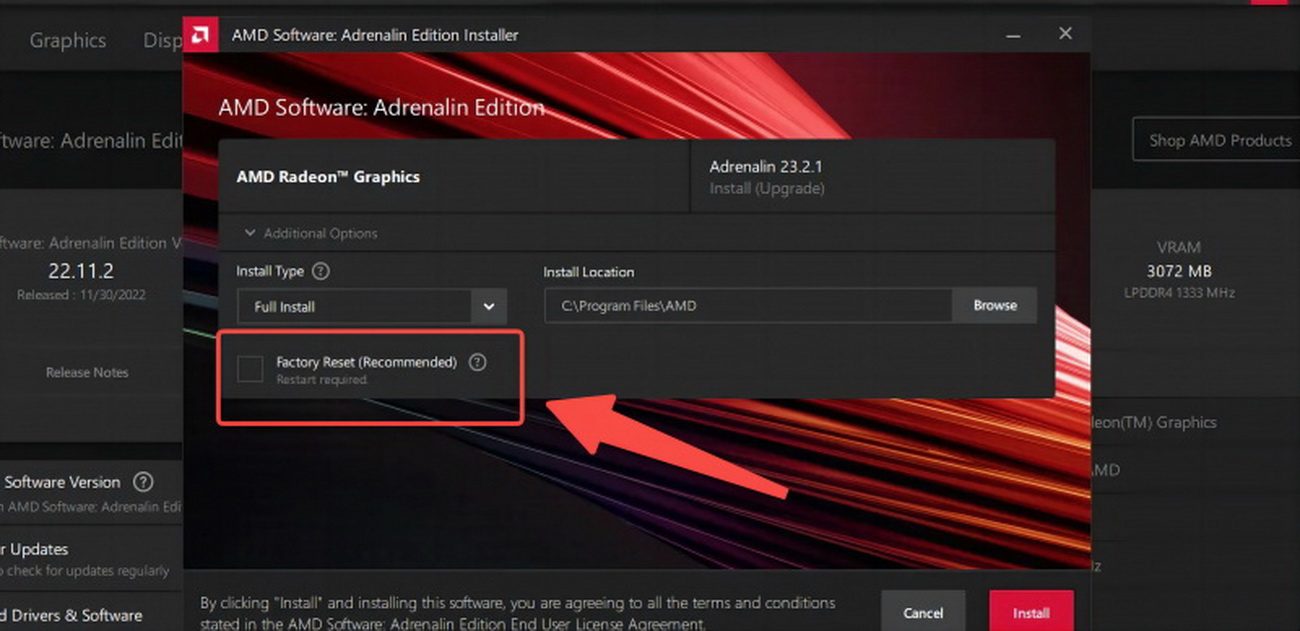Screen dimensions: 1300x631
Task: Click the Factory Reset help icon
Action: 478,362
